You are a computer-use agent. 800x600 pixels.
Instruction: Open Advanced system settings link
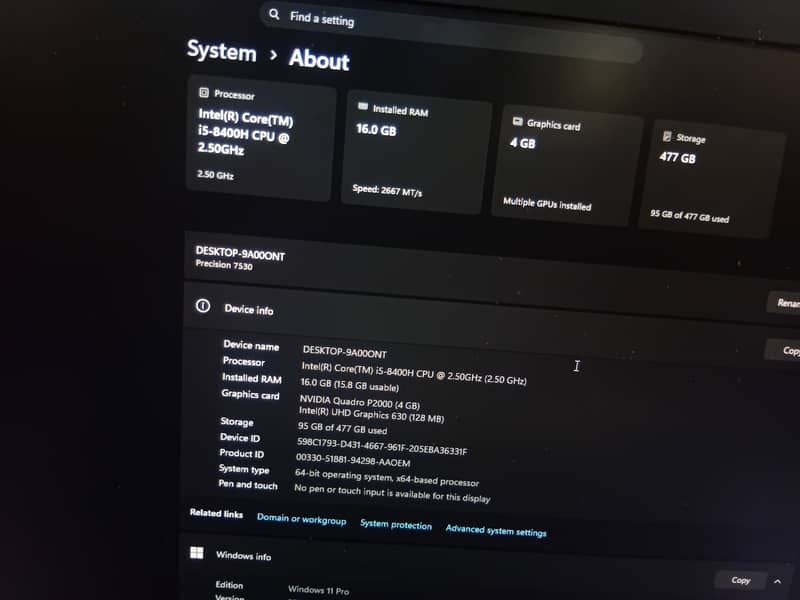(496, 531)
